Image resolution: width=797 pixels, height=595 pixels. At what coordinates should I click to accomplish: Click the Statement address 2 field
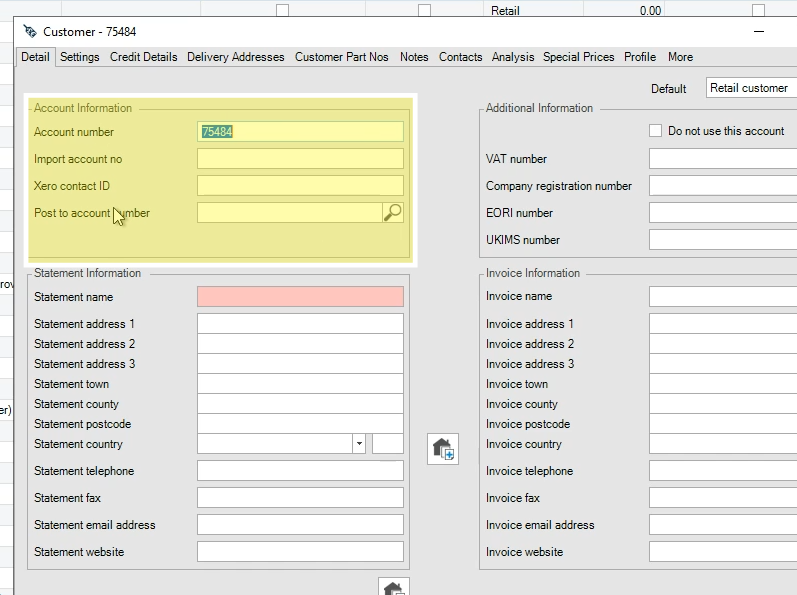[300, 343]
